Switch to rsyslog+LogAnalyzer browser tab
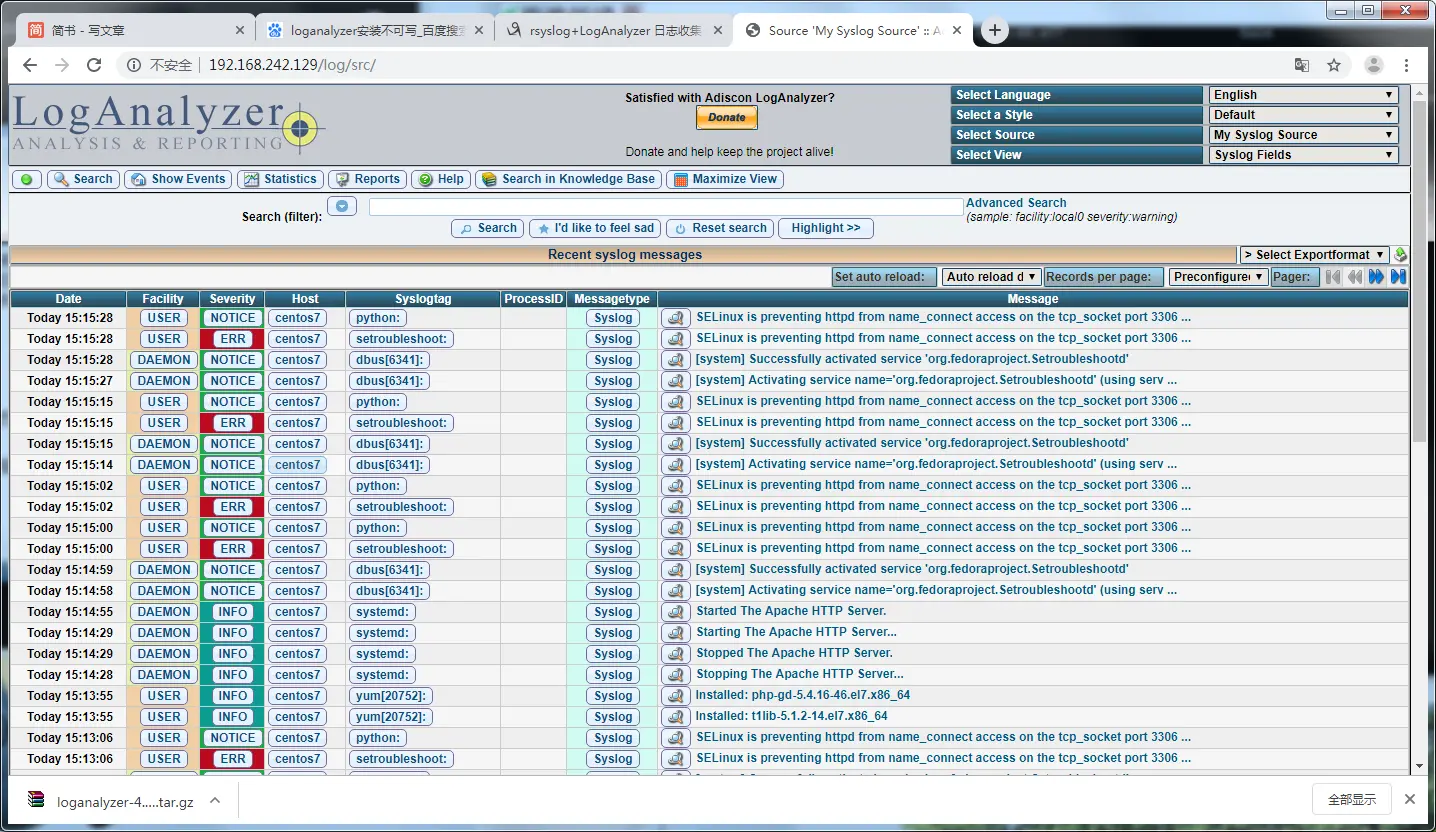Image resolution: width=1436 pixels, height=832 pixels. pos(612,30)
